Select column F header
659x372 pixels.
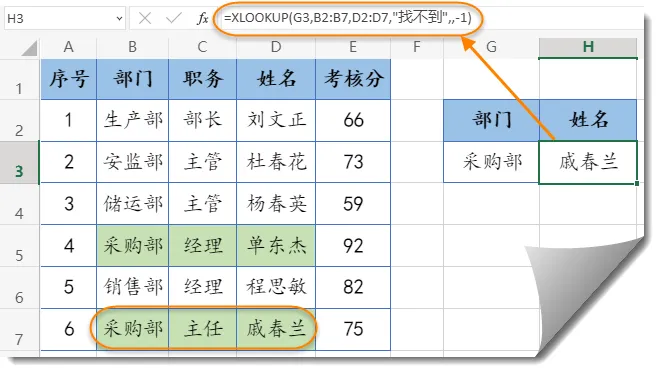pyautogui.click(x=416, y=47)
